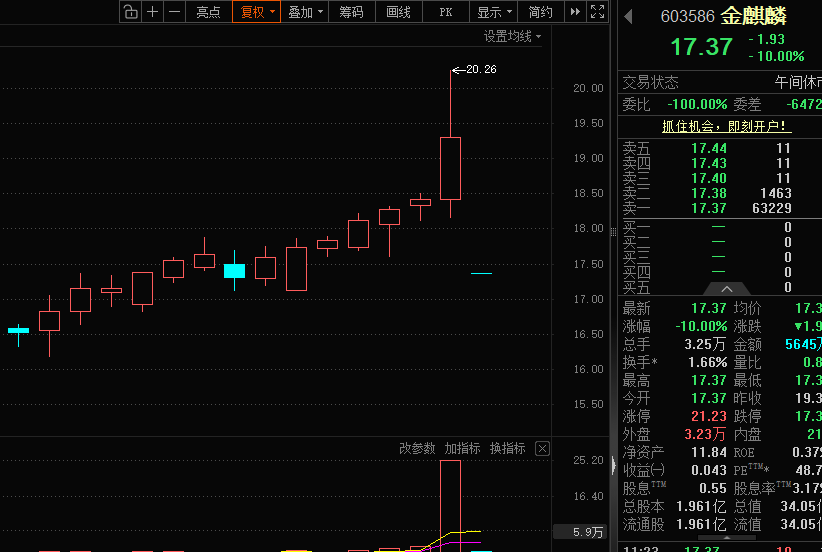Viewport: 822px width, 552px height.
Task: Click the lock icon in chart toolbar
Action: coord(131,12)
